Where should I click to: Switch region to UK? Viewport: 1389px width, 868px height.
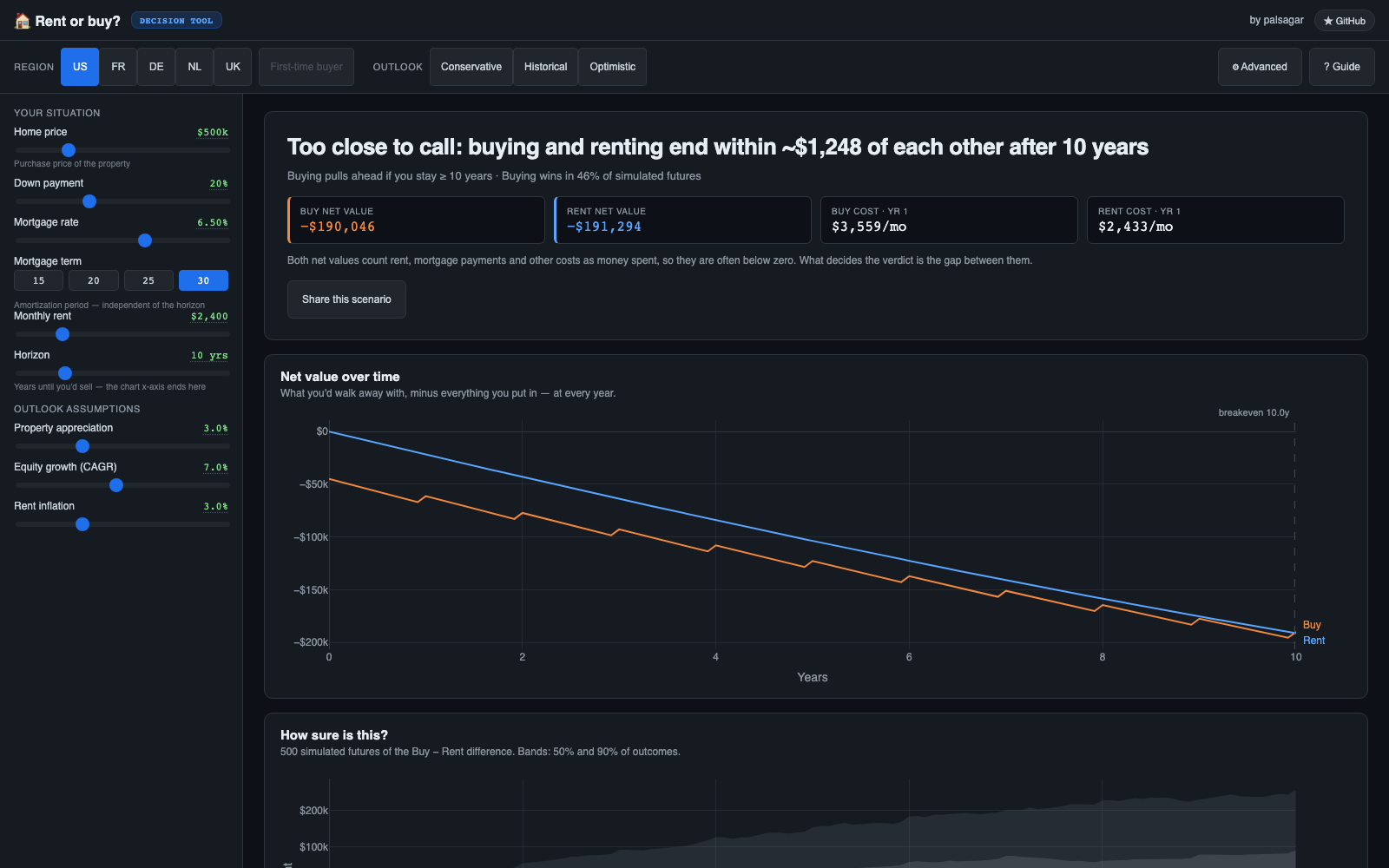tap(233, 67)
